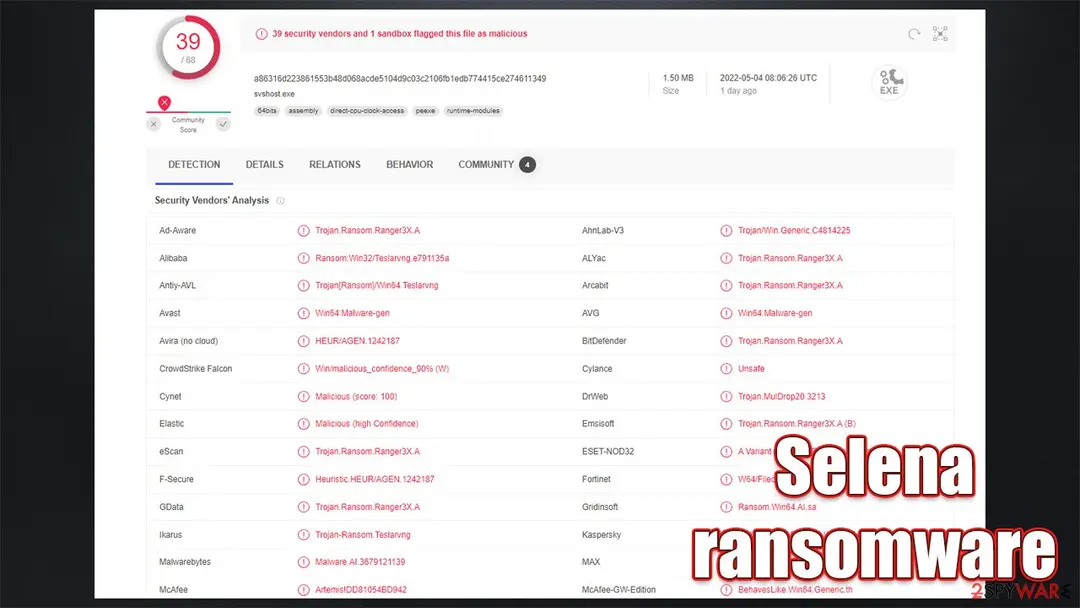Switch to the DETAILS tab

264,165
